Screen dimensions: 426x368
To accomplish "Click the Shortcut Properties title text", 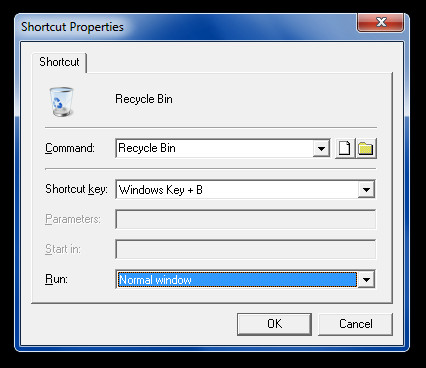I will point(72,27).
